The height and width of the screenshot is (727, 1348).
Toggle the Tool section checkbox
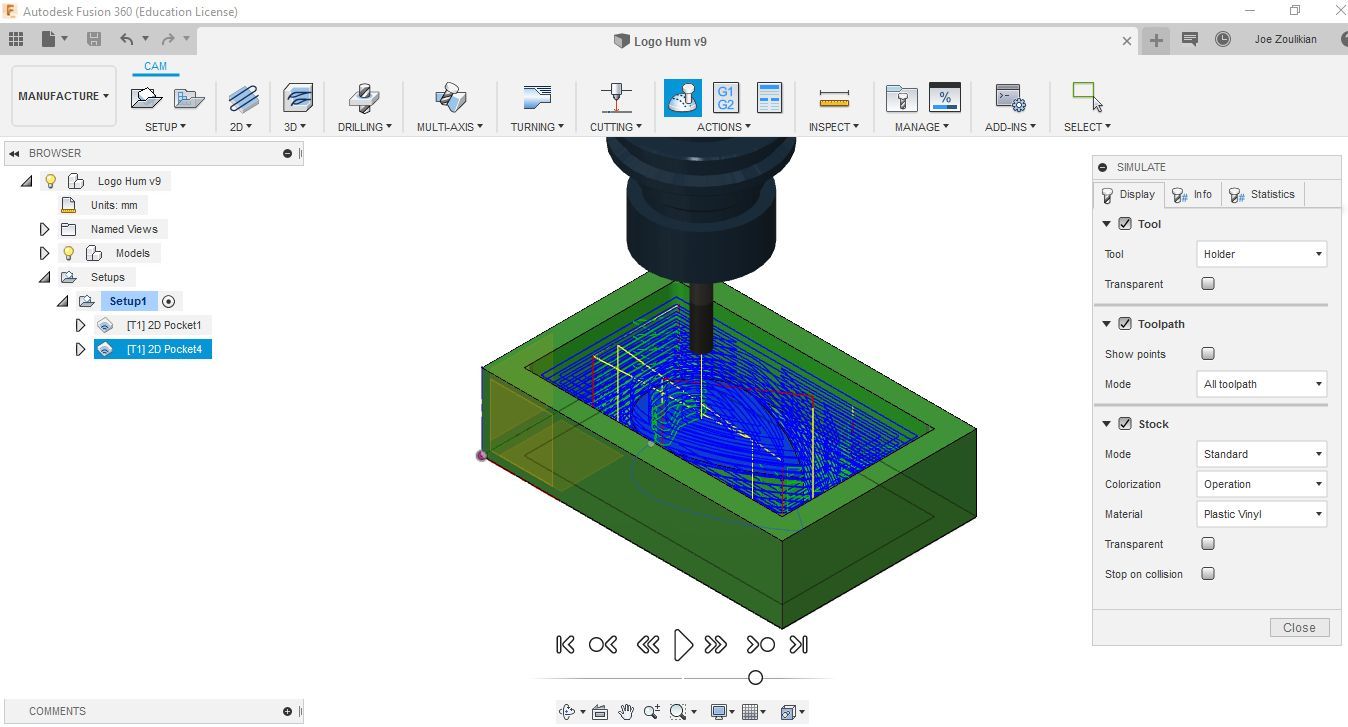1125,224
